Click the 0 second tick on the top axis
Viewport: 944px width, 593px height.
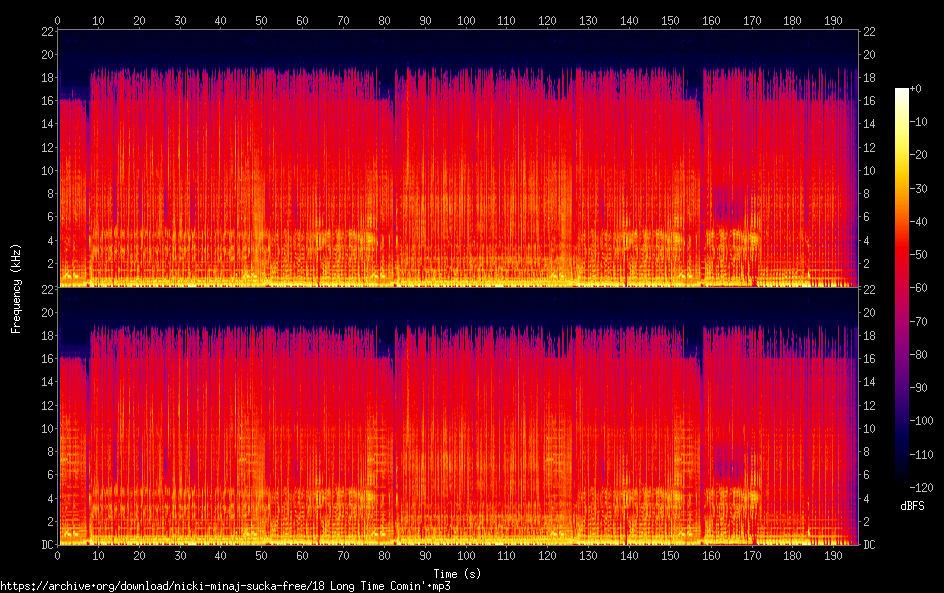tap(58, 20)
